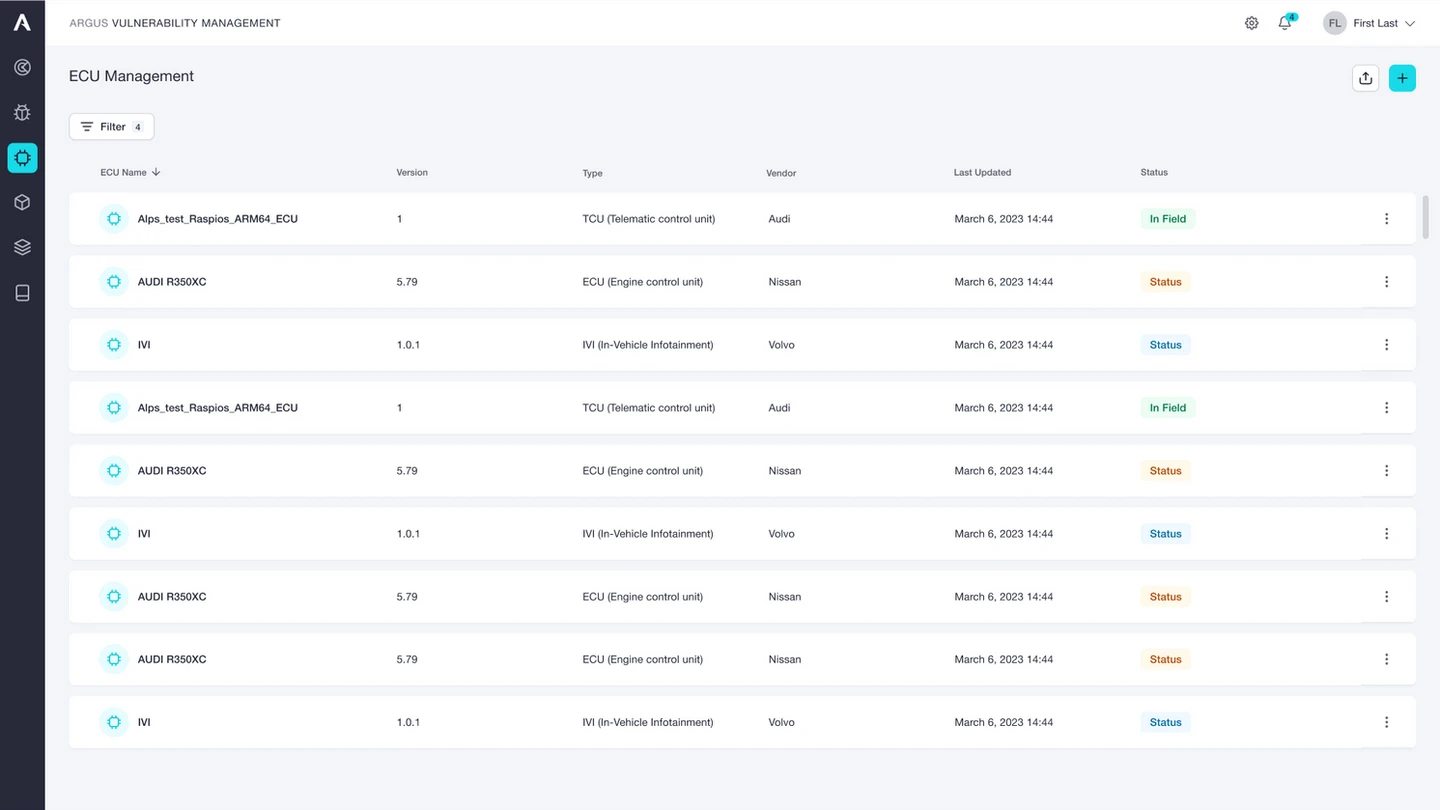Click the Status column header
Screen dimensions: 1440x810
1154,172
